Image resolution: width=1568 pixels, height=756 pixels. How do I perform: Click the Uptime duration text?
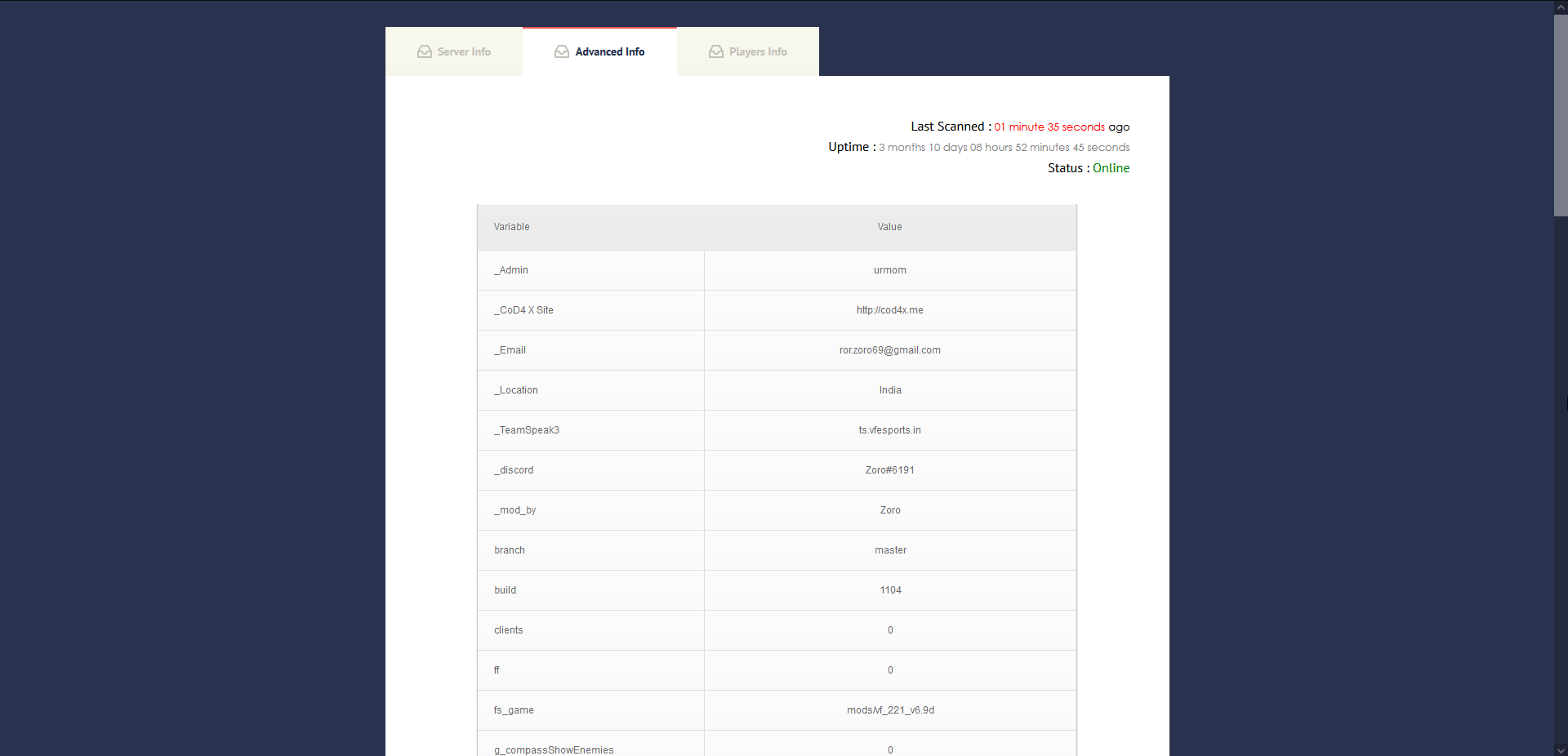click(1004, 147)
